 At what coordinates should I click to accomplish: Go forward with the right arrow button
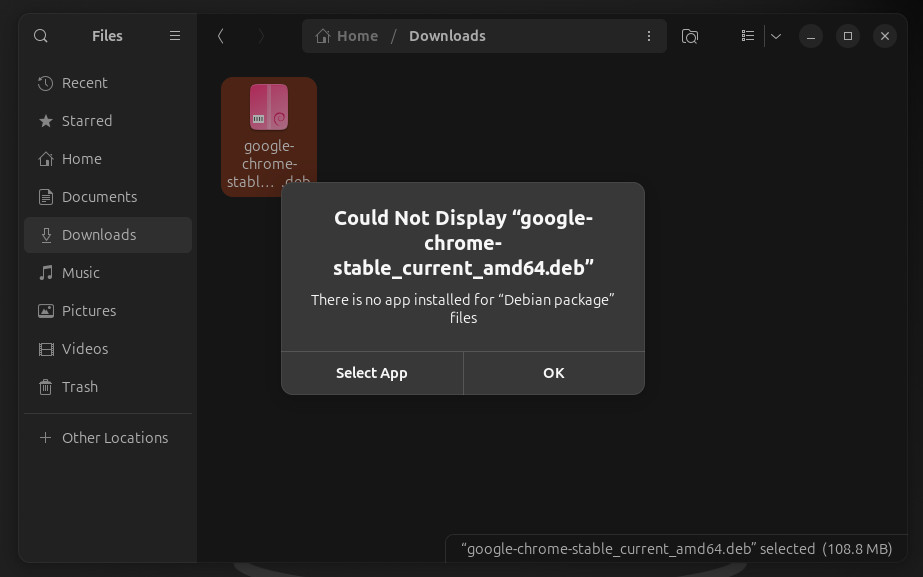click(x=261, y=36)
